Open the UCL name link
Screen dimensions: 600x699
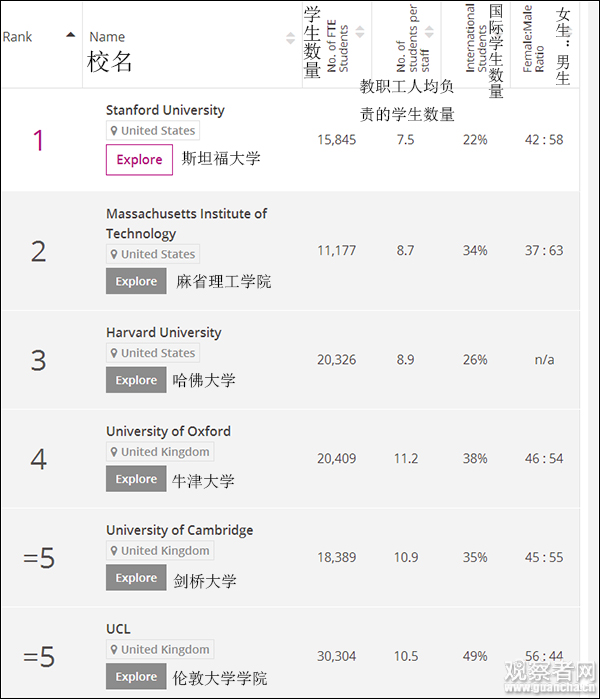click(118, 629)
